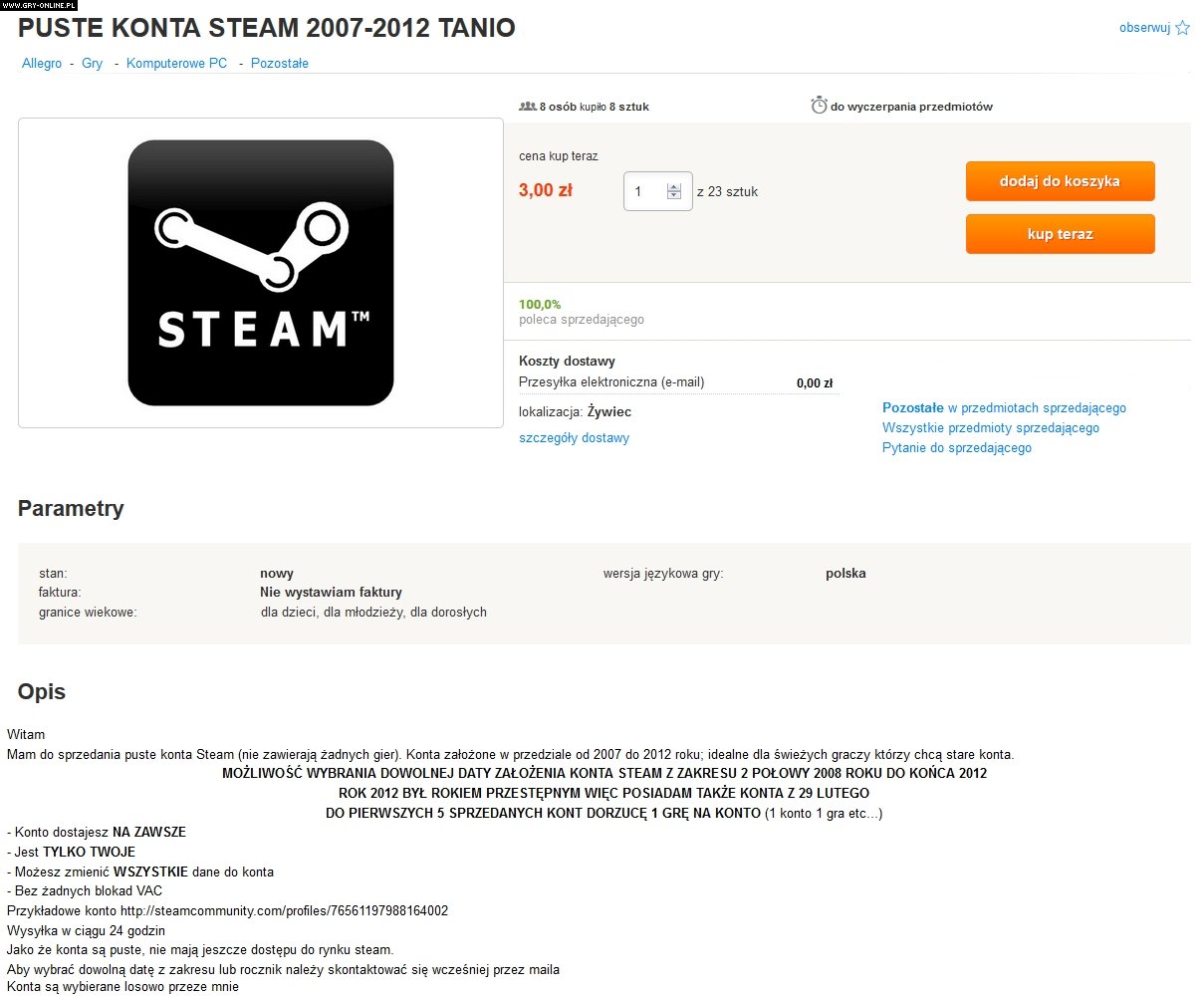
Task: Open Wszystkie przedmioty sprzedającego link
Action: 991,428
